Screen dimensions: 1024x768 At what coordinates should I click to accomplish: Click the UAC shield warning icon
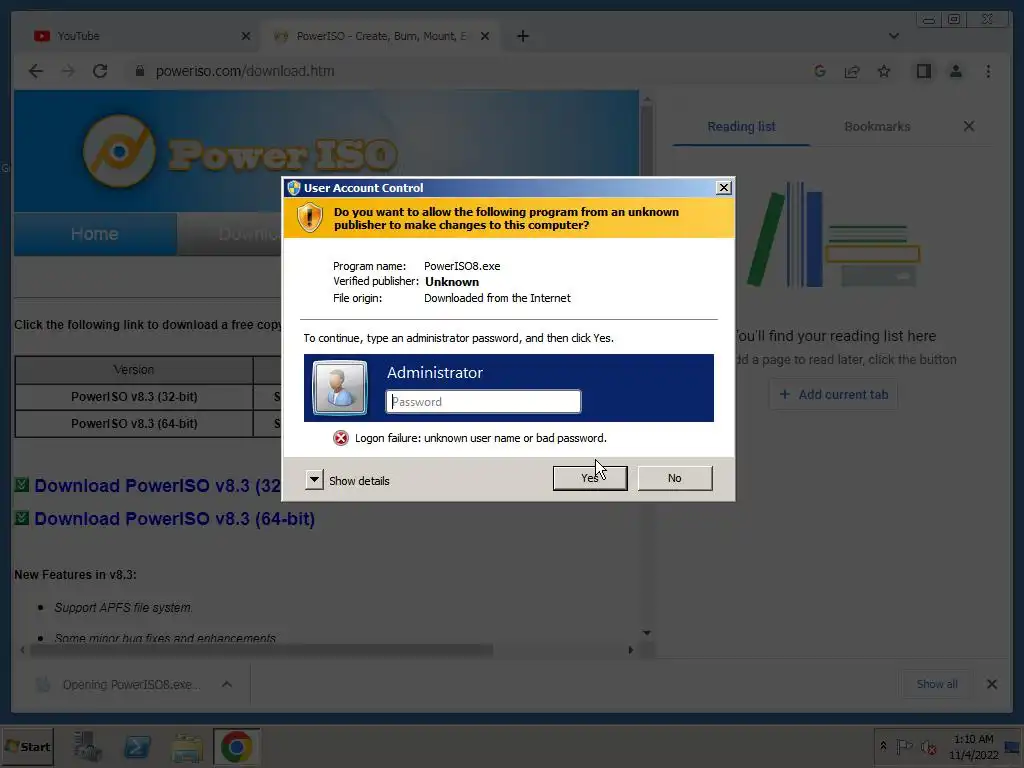coord(310,217)
